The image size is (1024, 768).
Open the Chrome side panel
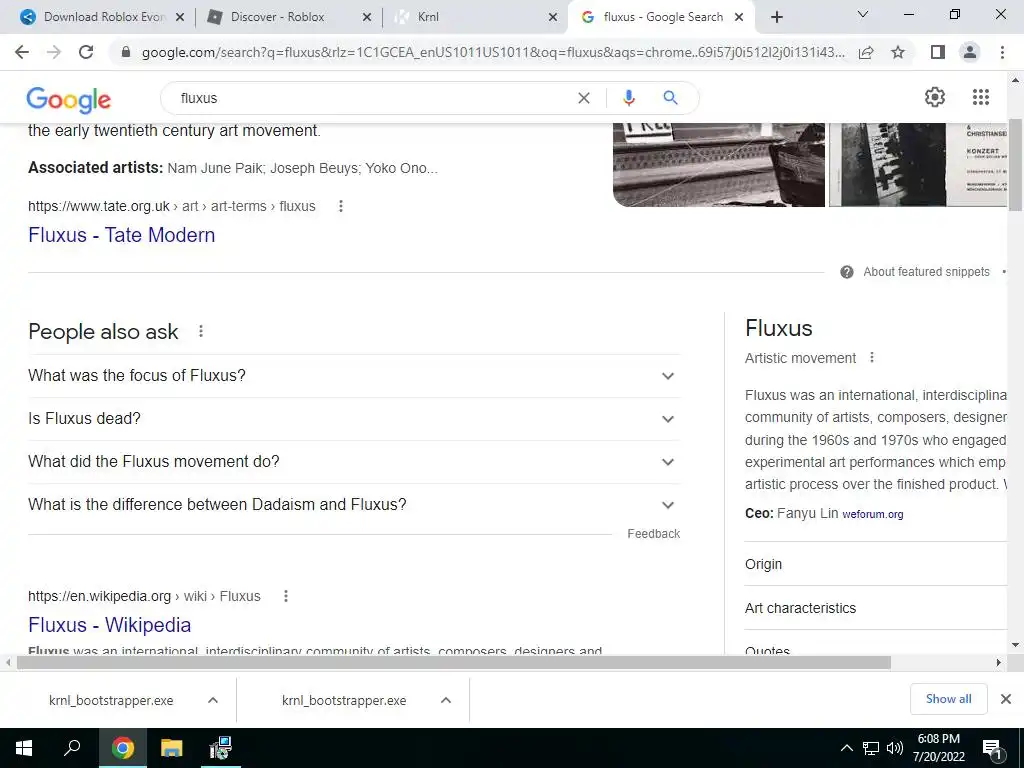[x=938, y=52]
